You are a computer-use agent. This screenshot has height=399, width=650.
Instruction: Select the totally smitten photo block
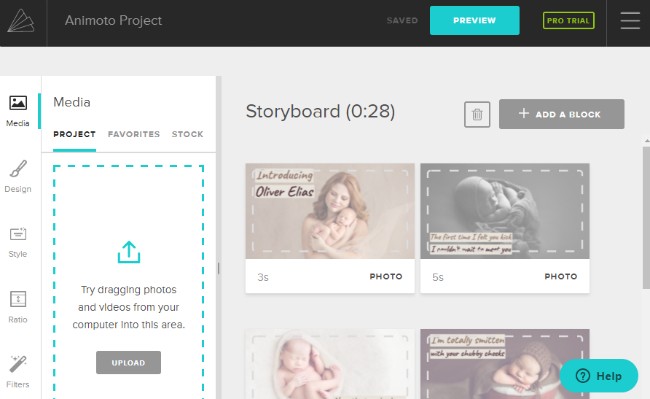(x=505, y=364)
